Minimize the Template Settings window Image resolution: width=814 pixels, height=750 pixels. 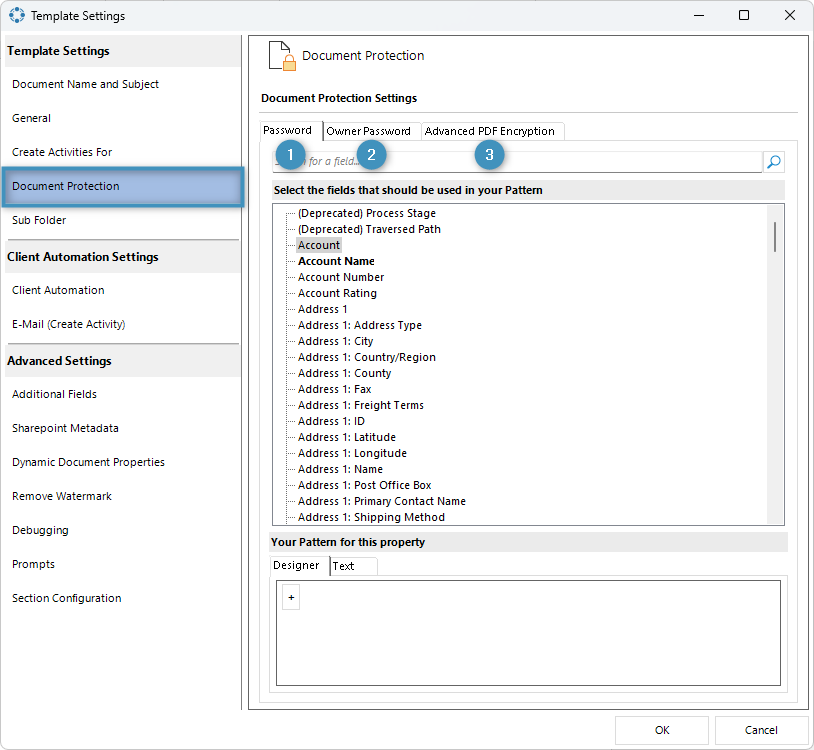coord(699,15)
